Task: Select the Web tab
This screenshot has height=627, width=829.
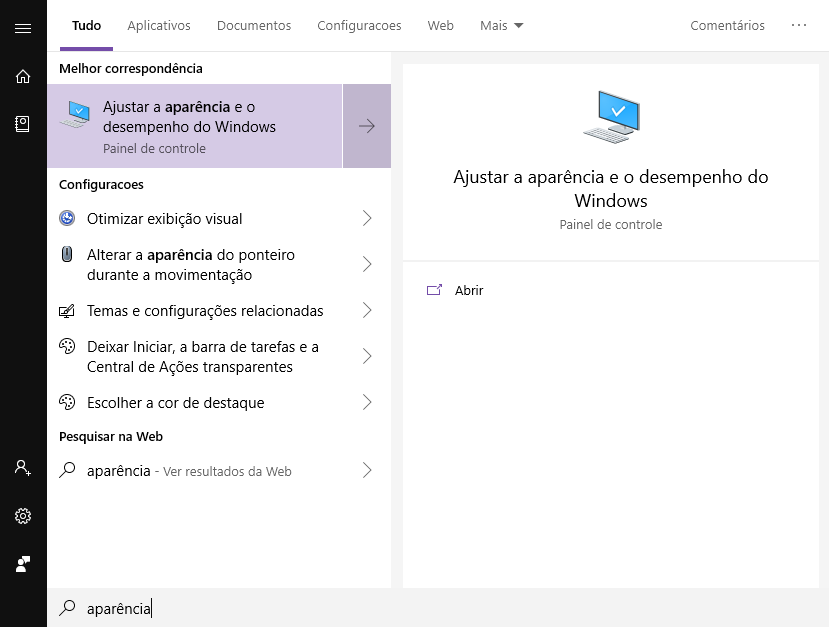Action: tap(440, 25)
